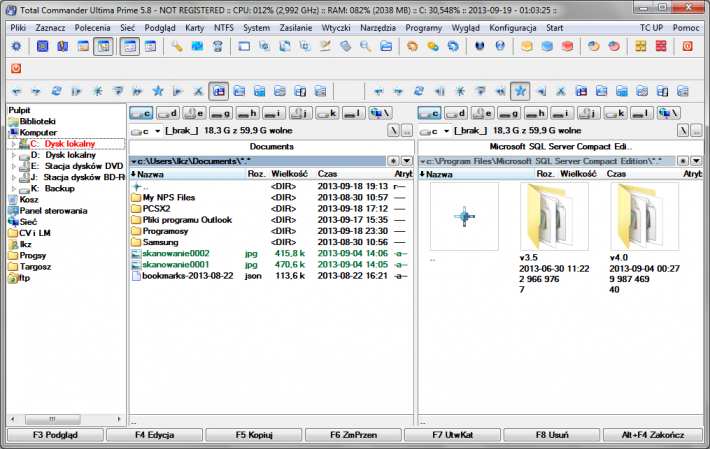The image size is (710, 449).
Task: Open the NTFS menu
Action: (224, 28)
